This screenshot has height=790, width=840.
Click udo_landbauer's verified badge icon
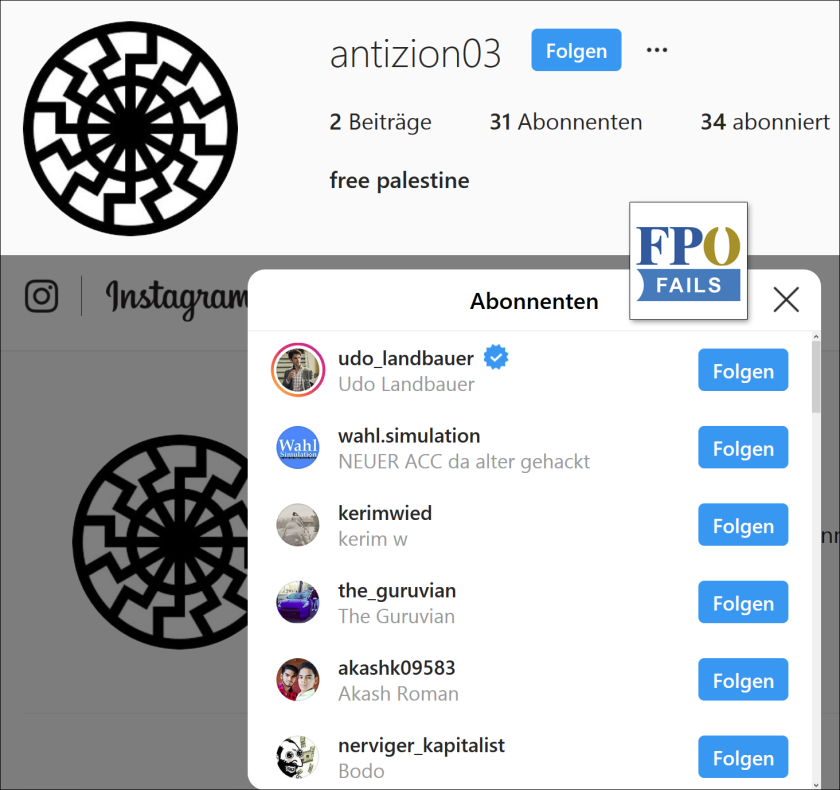click(x=496, y=357)
